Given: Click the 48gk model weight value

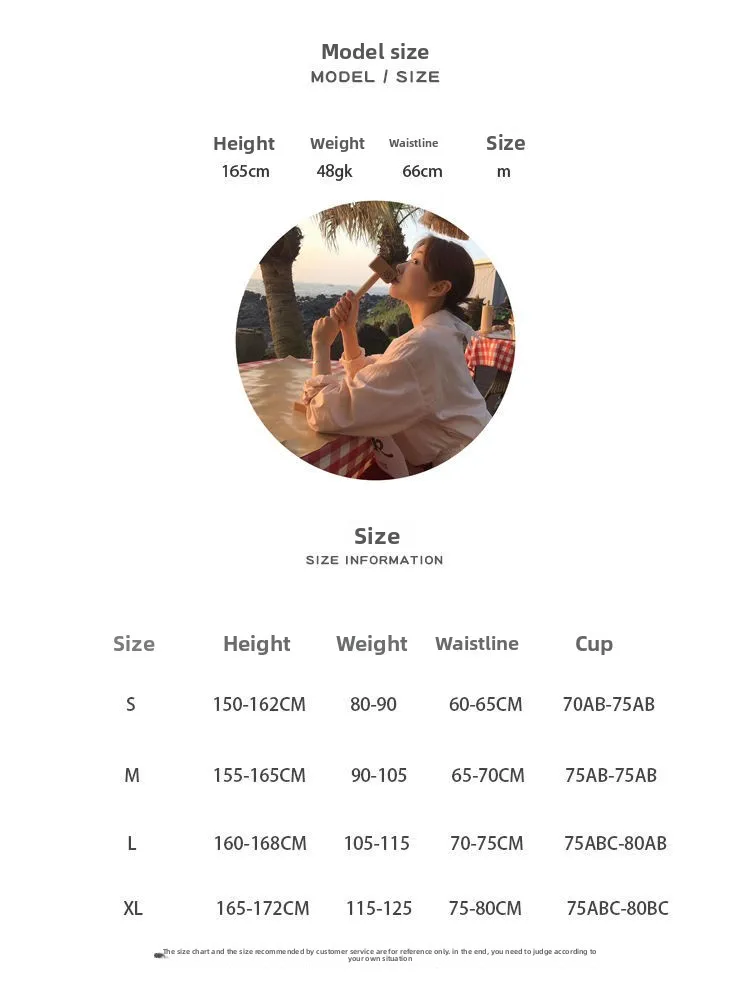Looking at the screenshot, I should [334, 172].
